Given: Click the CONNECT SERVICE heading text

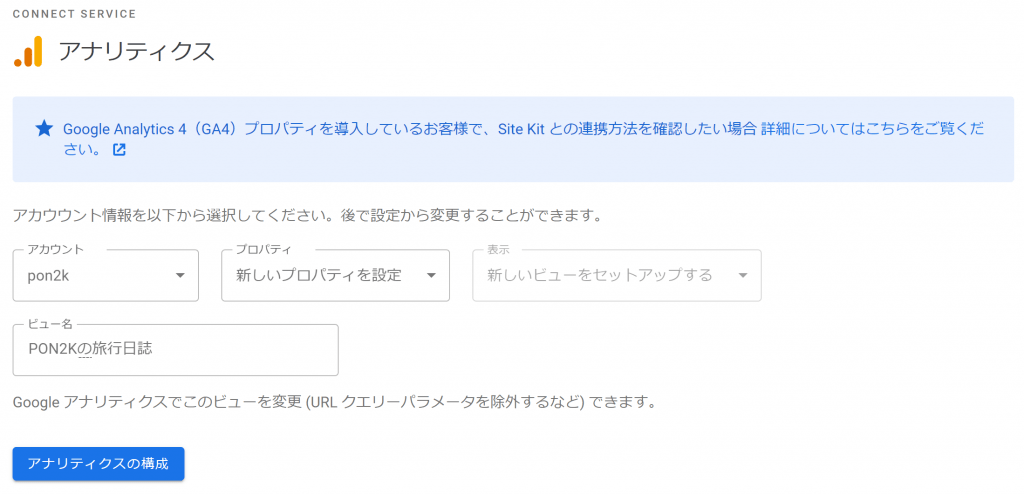Looking at the screenshot, I should (x=74, y=14).
